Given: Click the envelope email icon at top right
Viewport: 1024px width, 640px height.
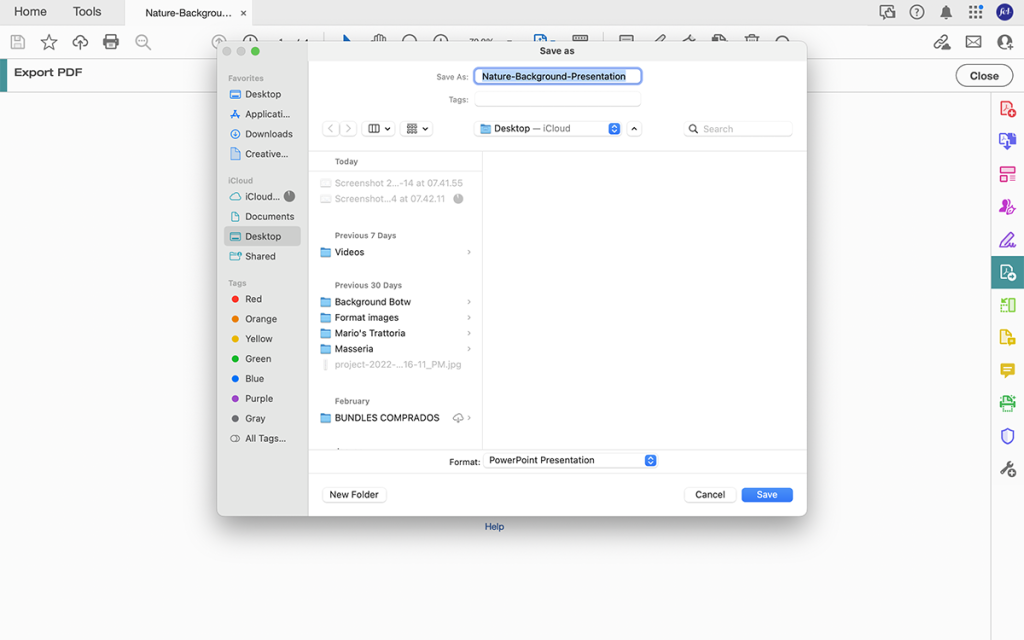Looking at the screenshot, I should pyautogui.click(x=973, y=42).
